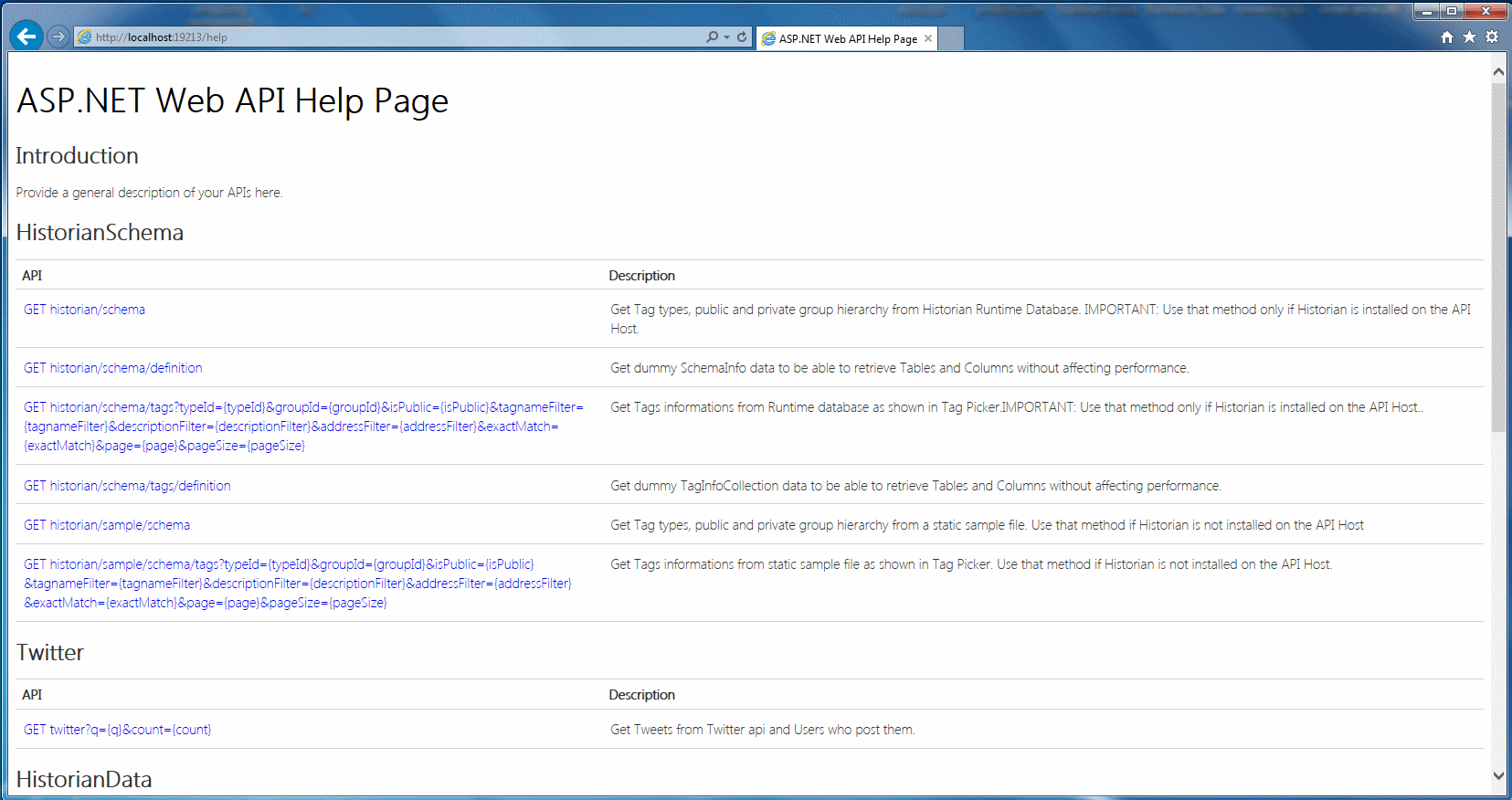Image resolution: width=1512 pixels, height=800 pixels.
Task: Click the Description column header in HistorianSchema table
Action: (642, 276)
